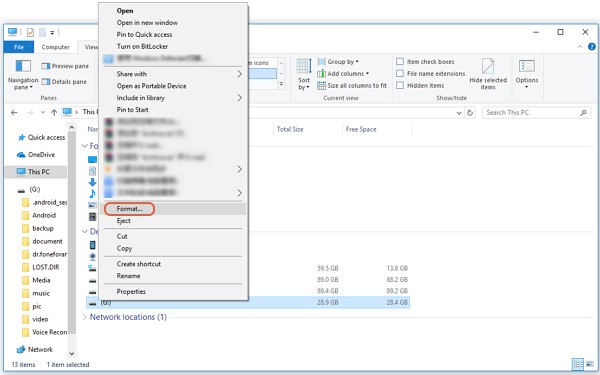600x375 pixels.
Task: Open Help with the question mark
Action: 592,47
